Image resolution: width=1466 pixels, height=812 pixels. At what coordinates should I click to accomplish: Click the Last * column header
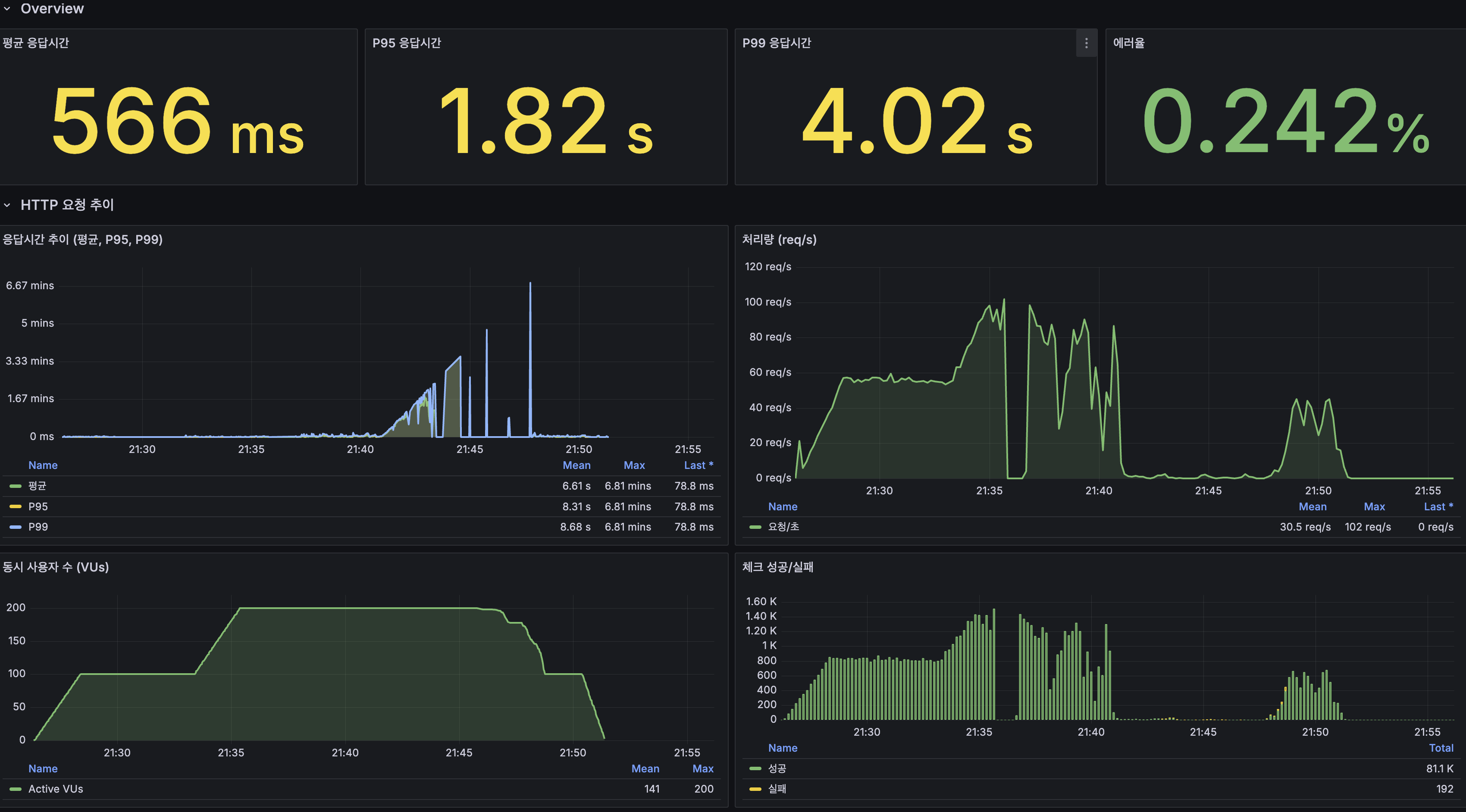(x=698, y=465)
